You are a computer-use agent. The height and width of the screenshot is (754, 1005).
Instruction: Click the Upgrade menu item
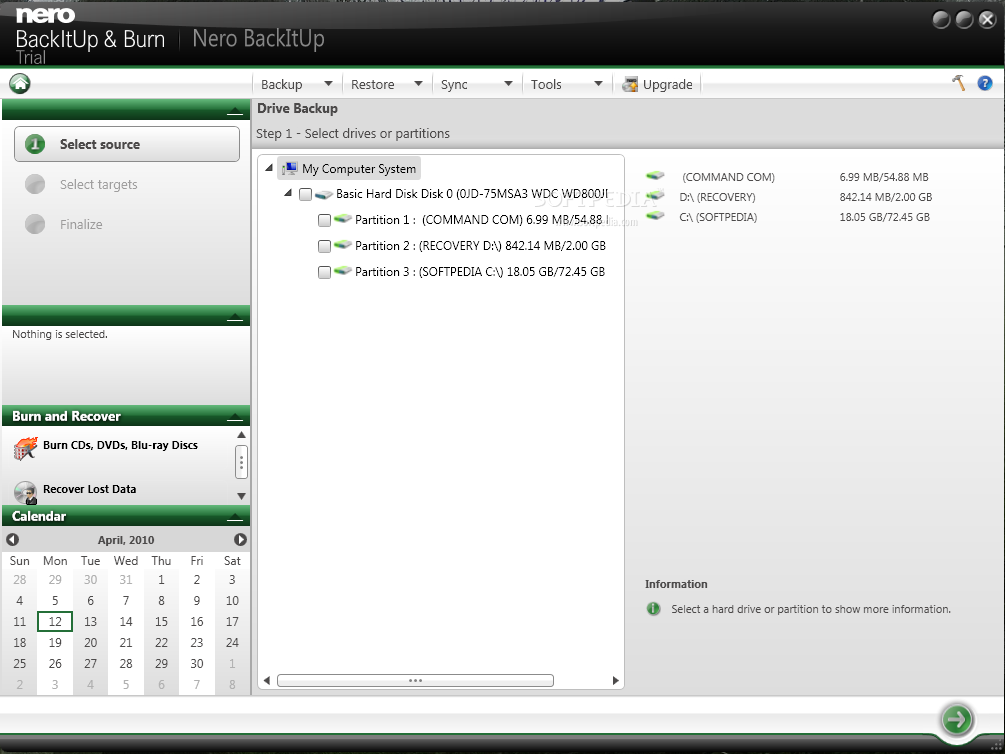[657, 84]
